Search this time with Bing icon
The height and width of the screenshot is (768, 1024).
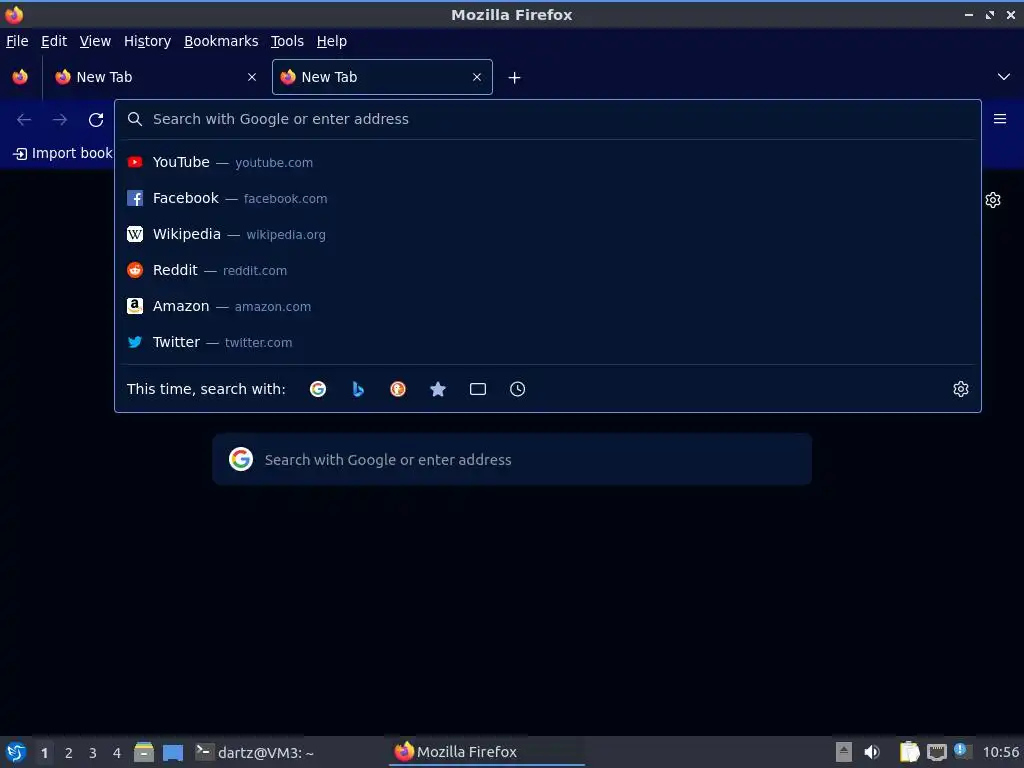point(358,389)
